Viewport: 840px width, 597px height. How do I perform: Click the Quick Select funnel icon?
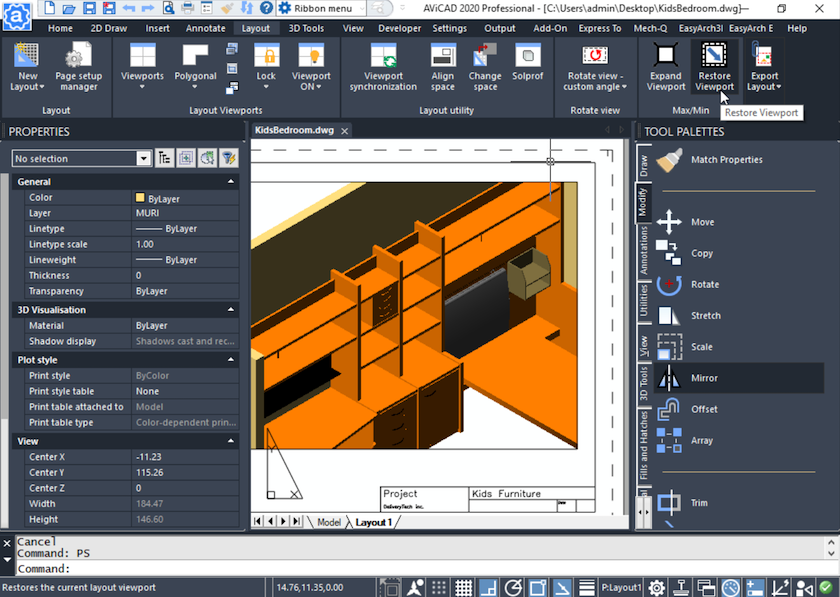tap(229, 158)
